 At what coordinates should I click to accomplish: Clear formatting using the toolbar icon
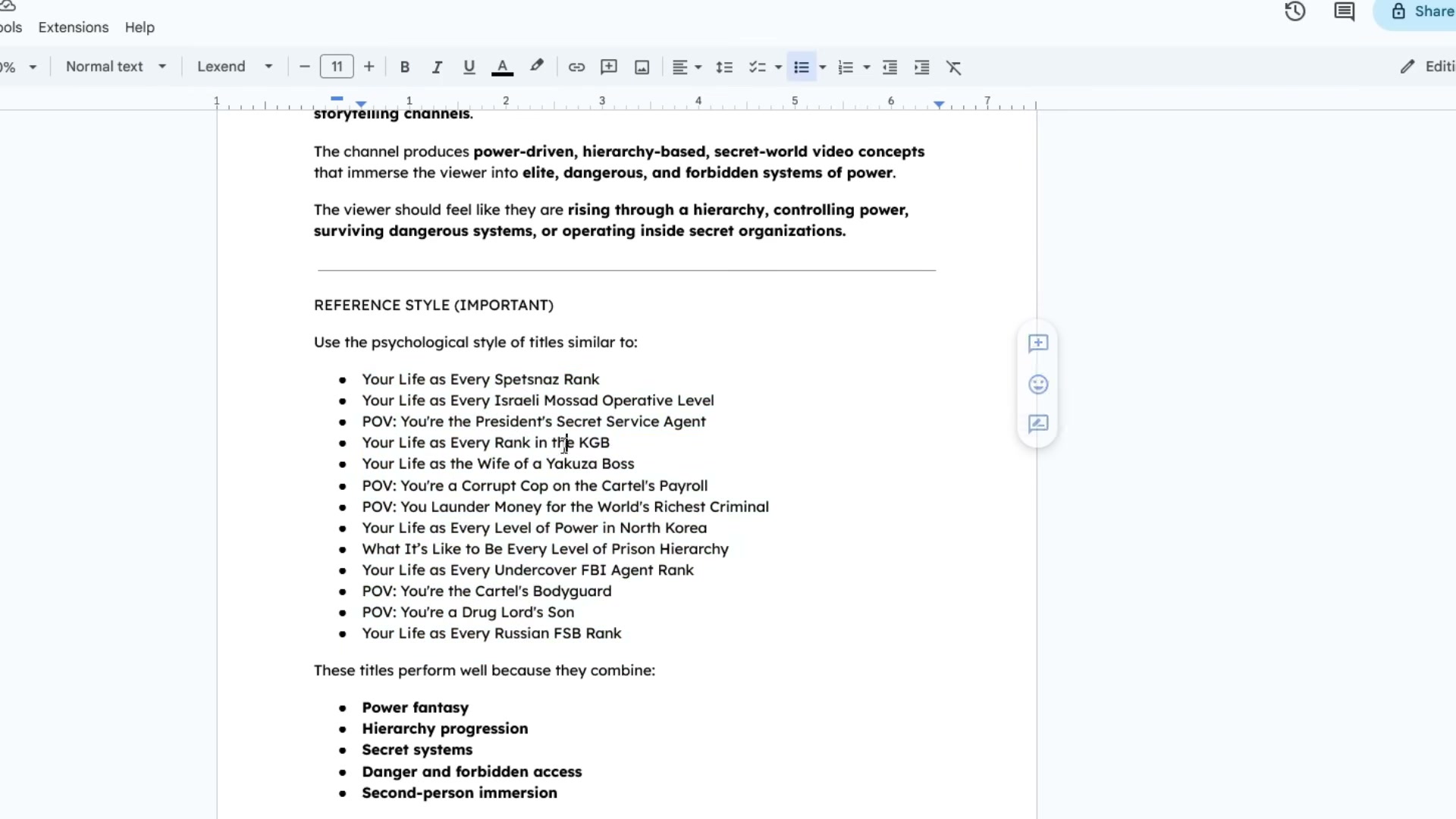954,67
